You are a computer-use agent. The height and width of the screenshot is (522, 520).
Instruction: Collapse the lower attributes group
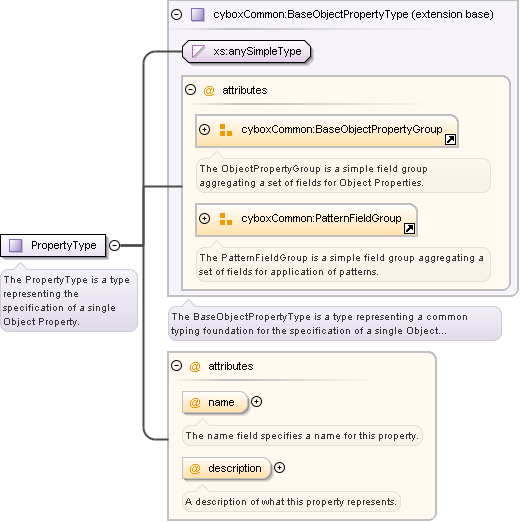click(x=176, y=366)
